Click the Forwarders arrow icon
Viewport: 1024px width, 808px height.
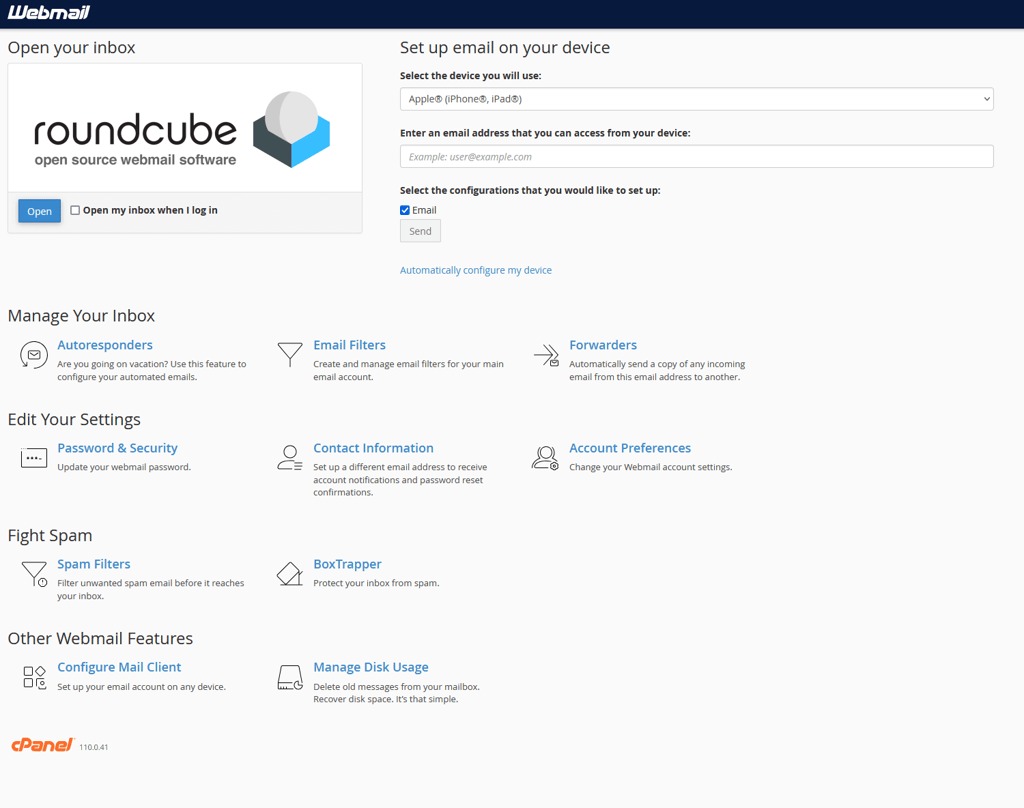tap(547, 355)
